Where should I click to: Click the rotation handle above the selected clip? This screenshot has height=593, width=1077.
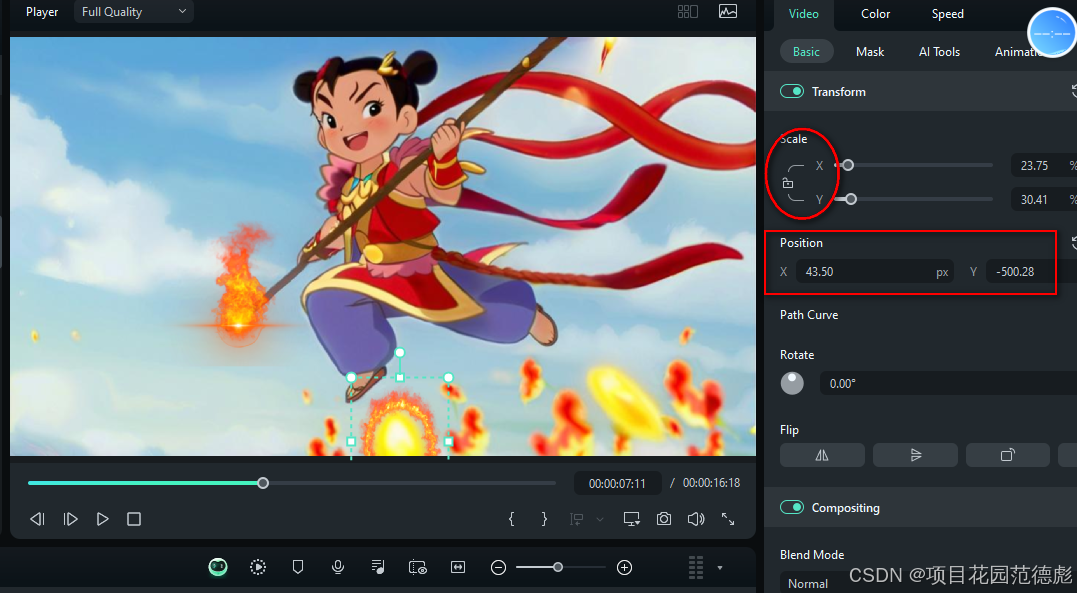pyautogui.click(x=399, y=353)
